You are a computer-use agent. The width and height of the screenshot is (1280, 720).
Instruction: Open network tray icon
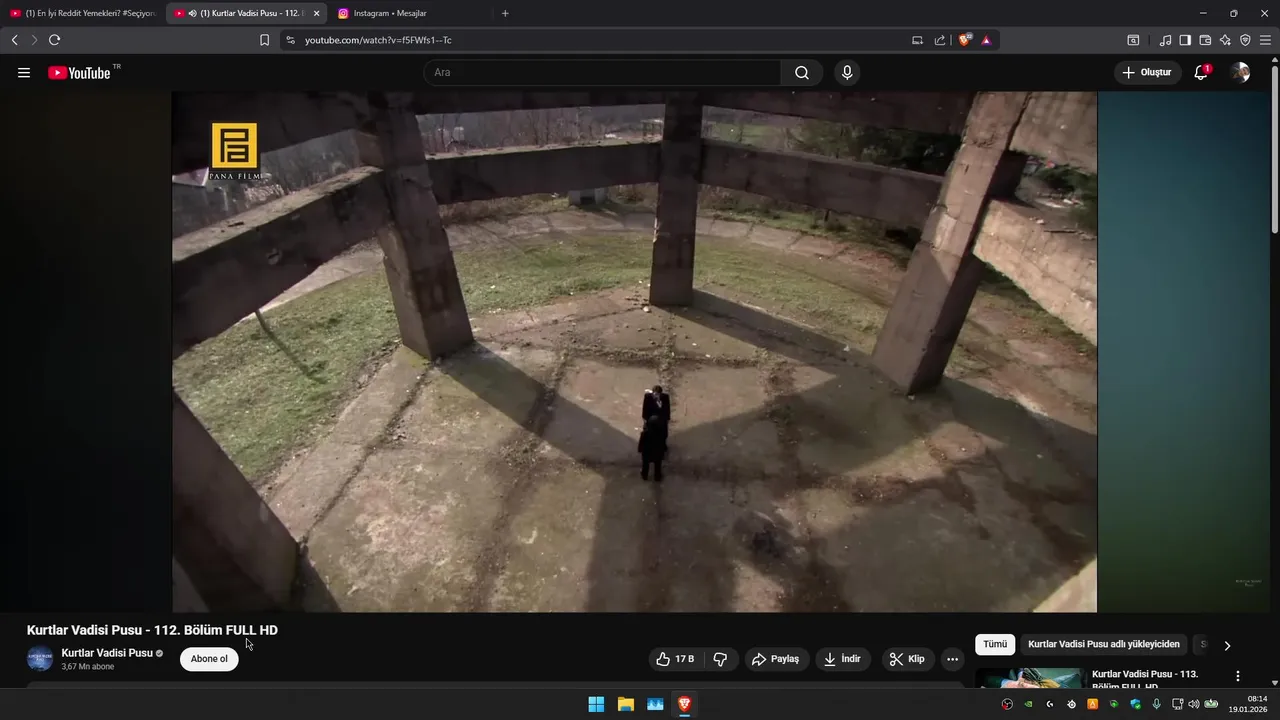(x=1178, y=704)
